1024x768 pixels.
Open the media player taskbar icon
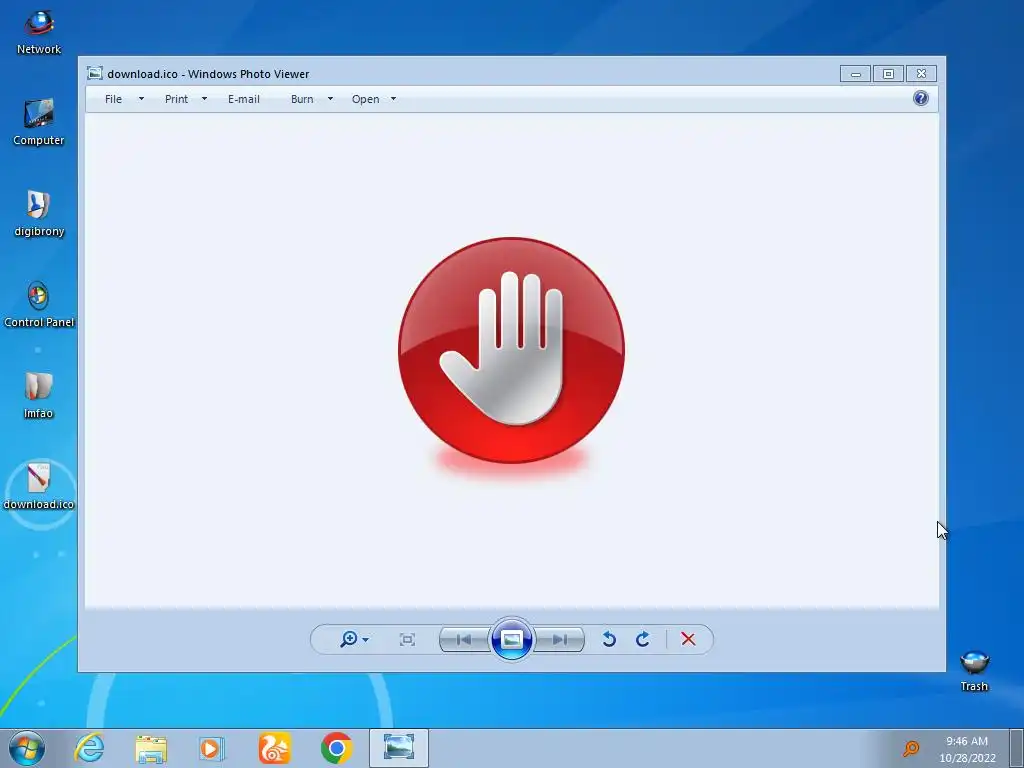coord(212,748)
